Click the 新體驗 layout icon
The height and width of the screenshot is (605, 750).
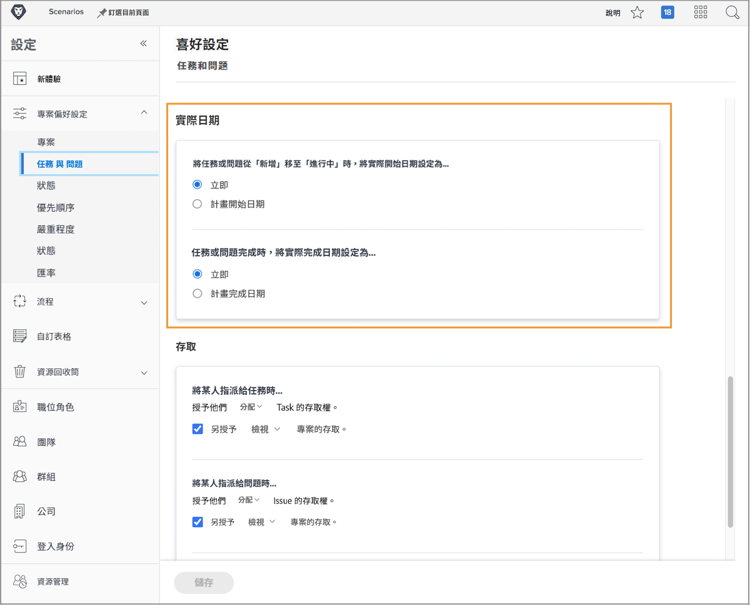tap(20, 78)
